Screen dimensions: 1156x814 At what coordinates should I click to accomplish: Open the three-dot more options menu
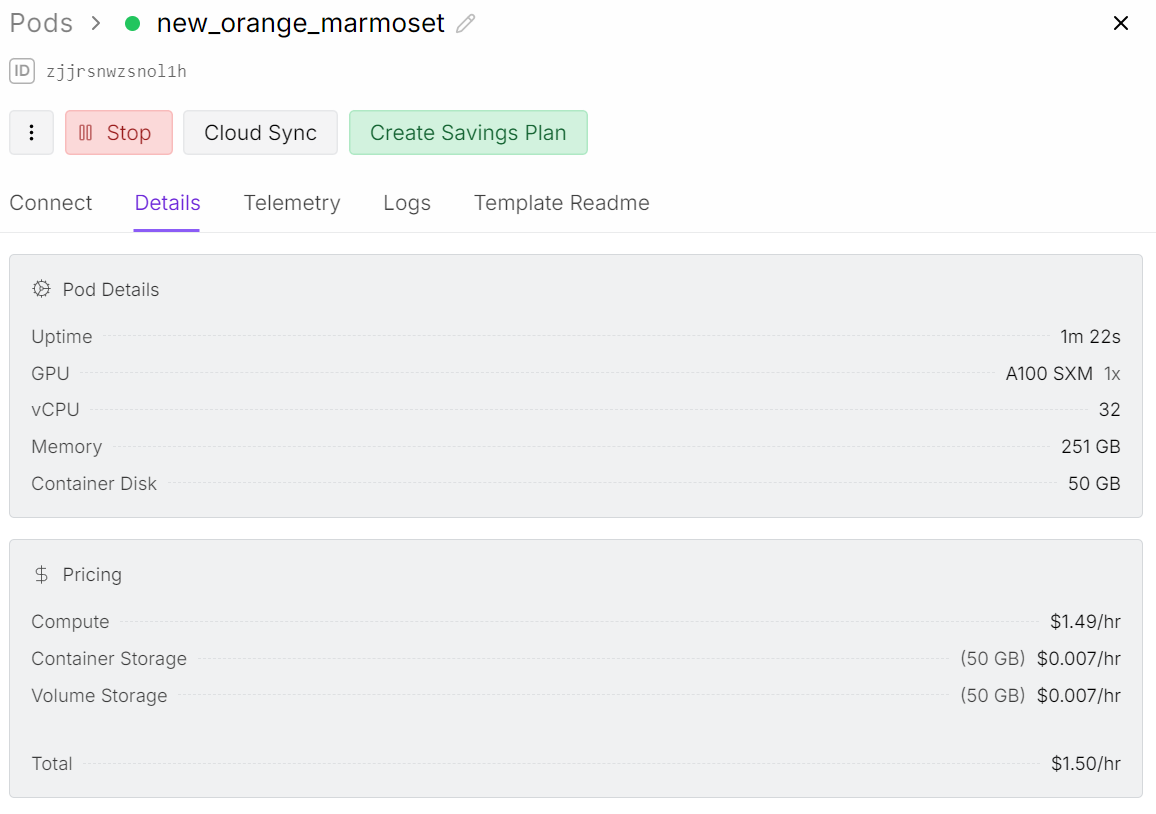coord(31,133)
